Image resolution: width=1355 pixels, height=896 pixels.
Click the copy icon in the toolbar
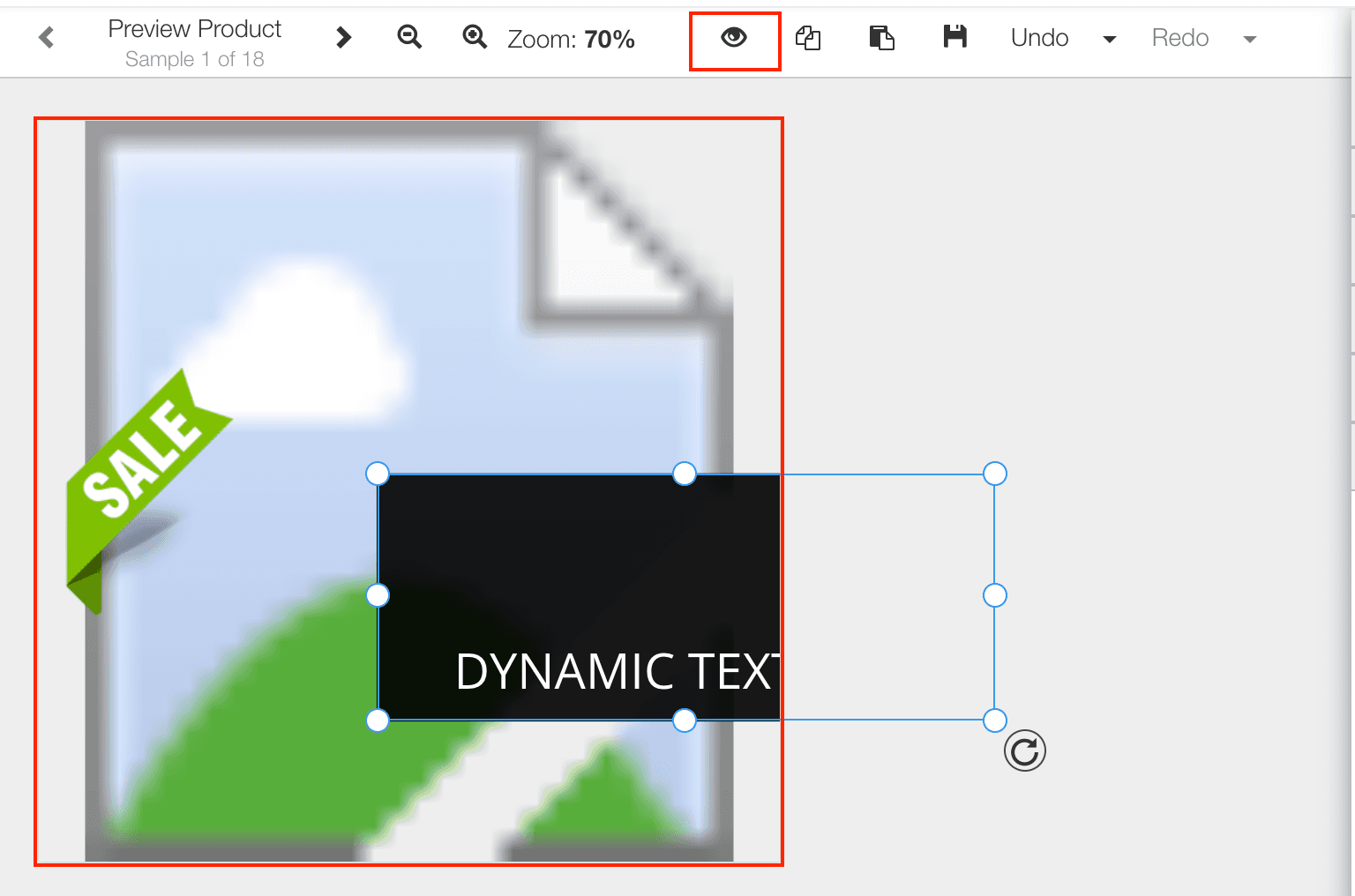click(x=808, y=38)
